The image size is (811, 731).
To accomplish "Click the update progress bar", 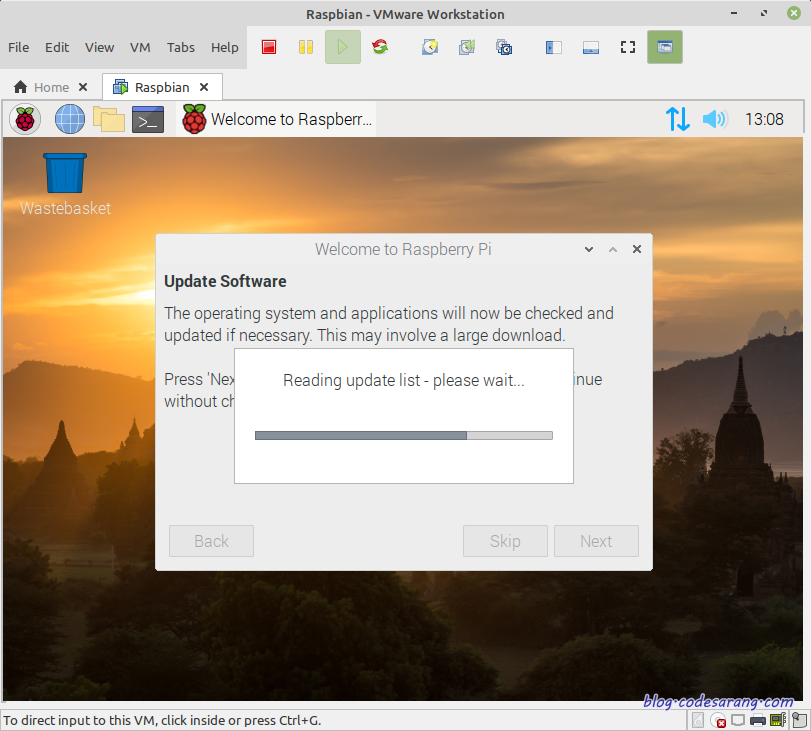I will 403,436.
